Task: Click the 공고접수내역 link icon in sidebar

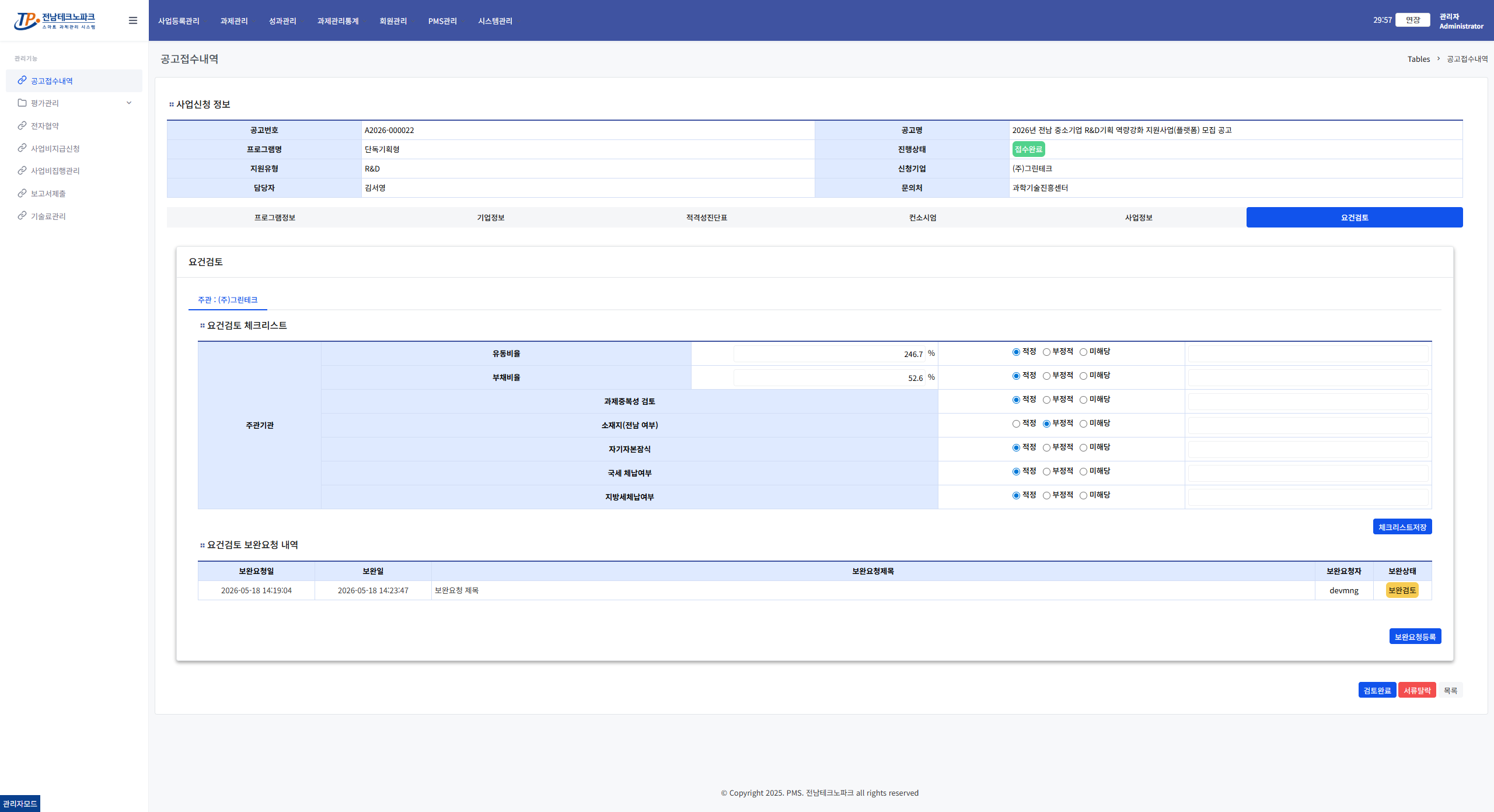Action: coord(22,80)
